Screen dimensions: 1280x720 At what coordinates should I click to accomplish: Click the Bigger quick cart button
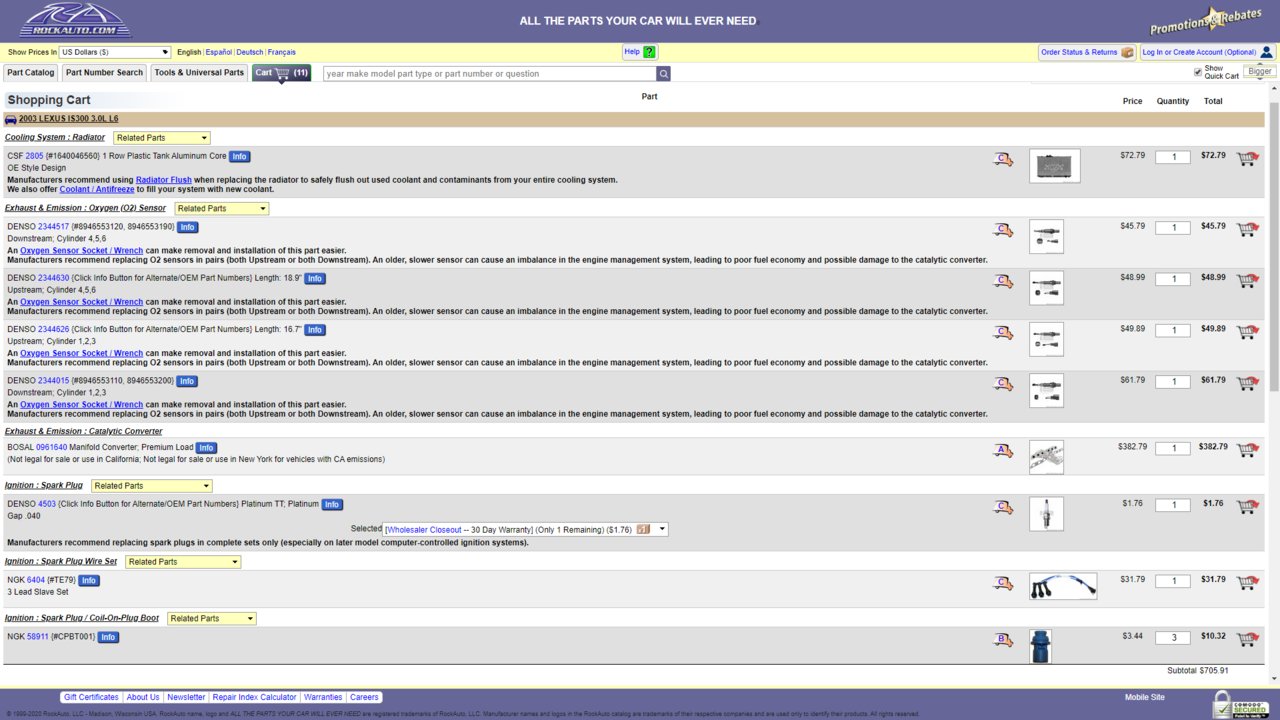pos(1260,72)
